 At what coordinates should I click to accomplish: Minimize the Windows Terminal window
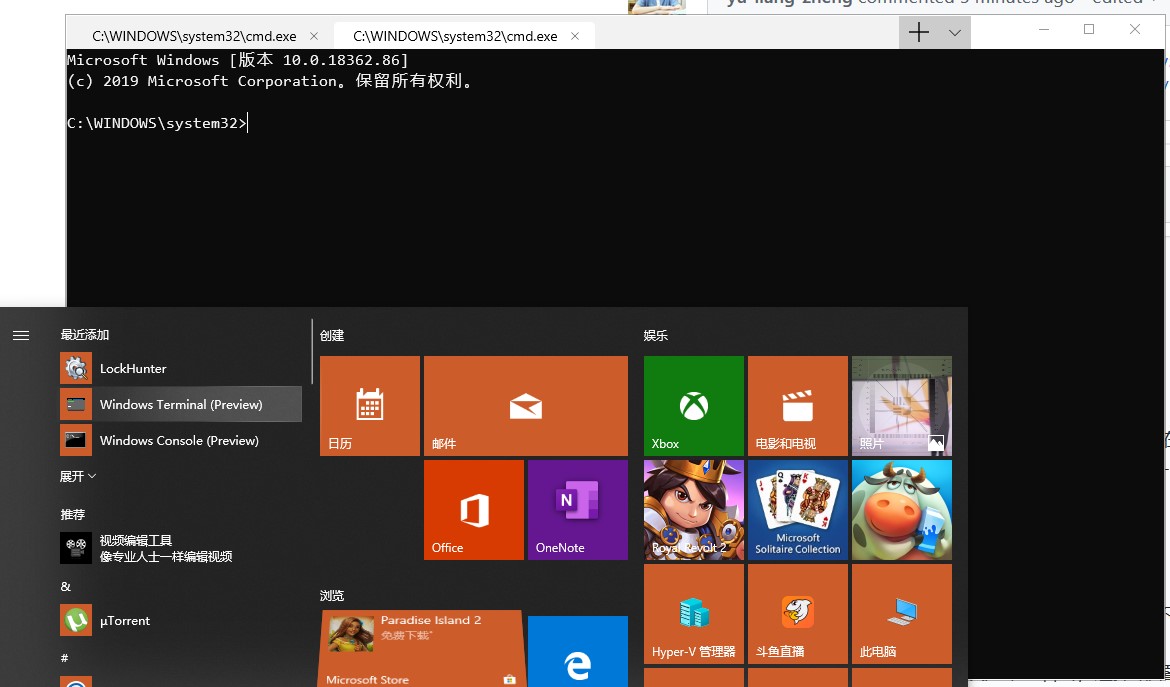[x=1044, y=30]
